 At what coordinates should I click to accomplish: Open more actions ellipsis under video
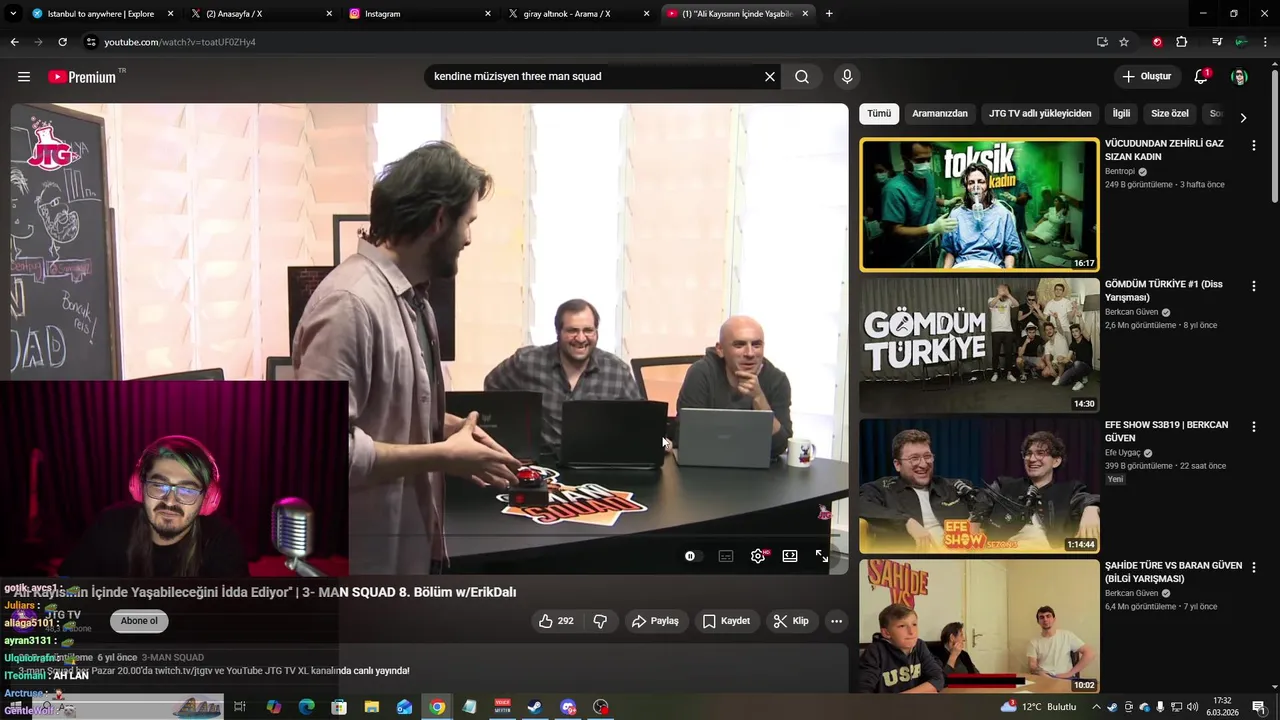pos(837,621)
